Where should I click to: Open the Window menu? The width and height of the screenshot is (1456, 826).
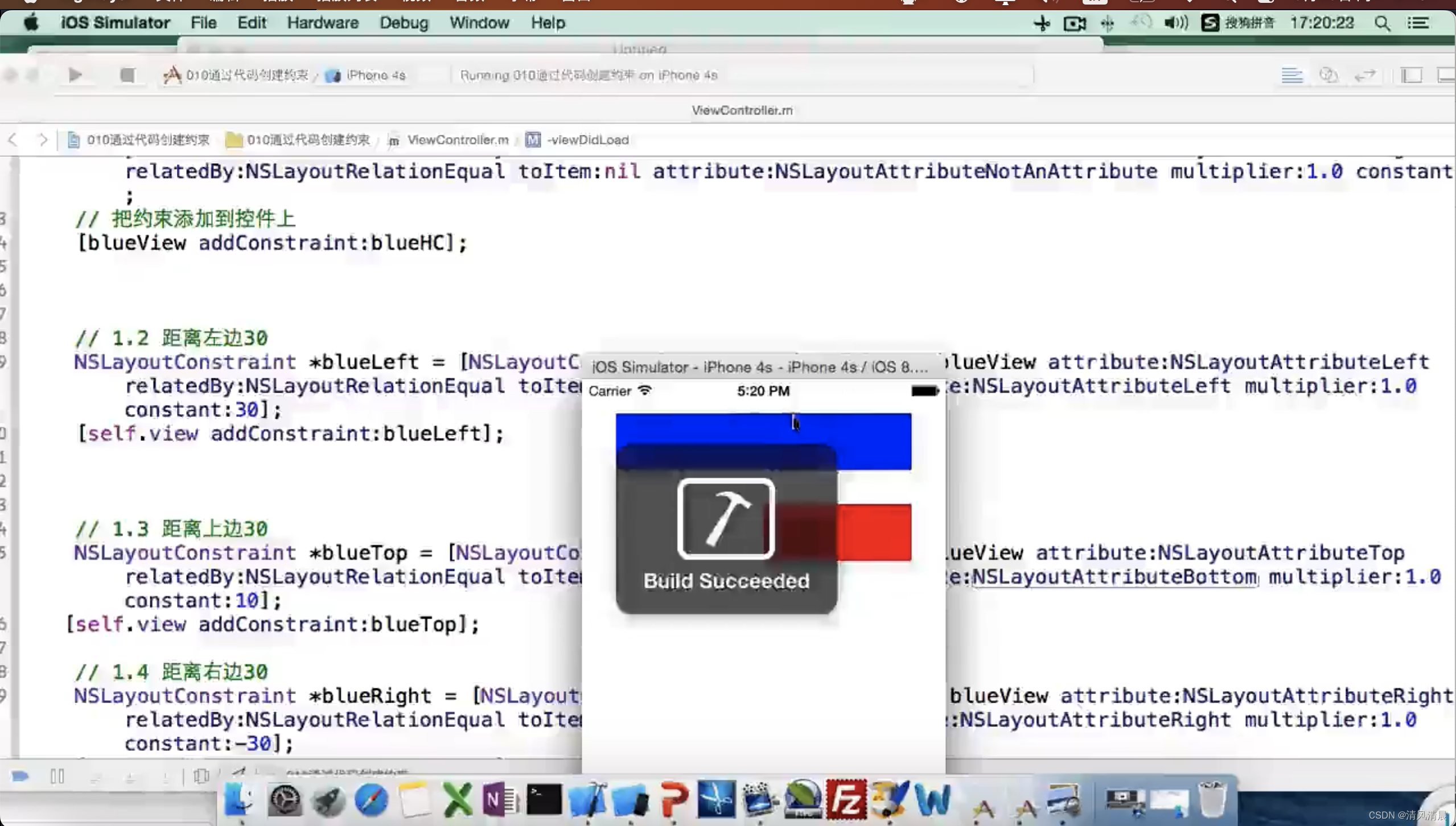click(x=479, y=23)
